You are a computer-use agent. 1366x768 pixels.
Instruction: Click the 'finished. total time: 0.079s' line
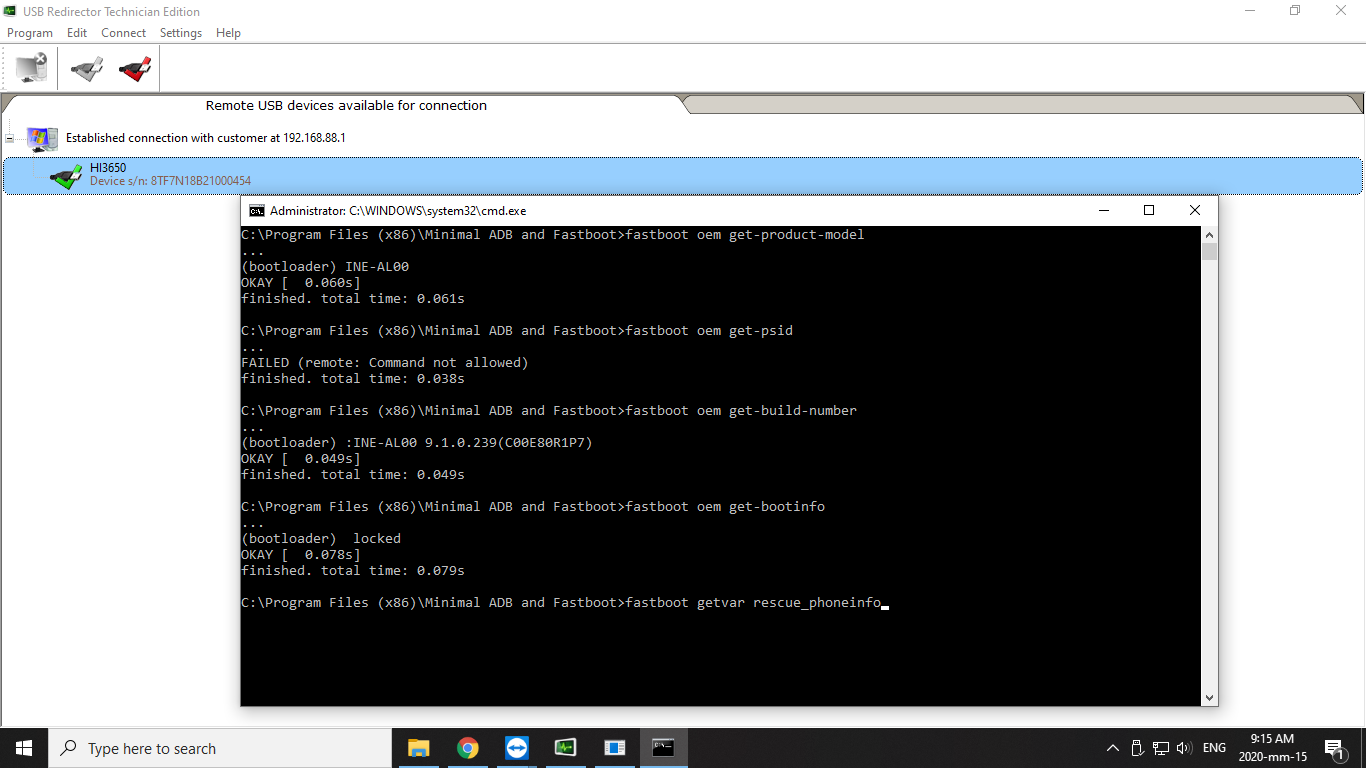pyautogui.click(x=353, y=571)
